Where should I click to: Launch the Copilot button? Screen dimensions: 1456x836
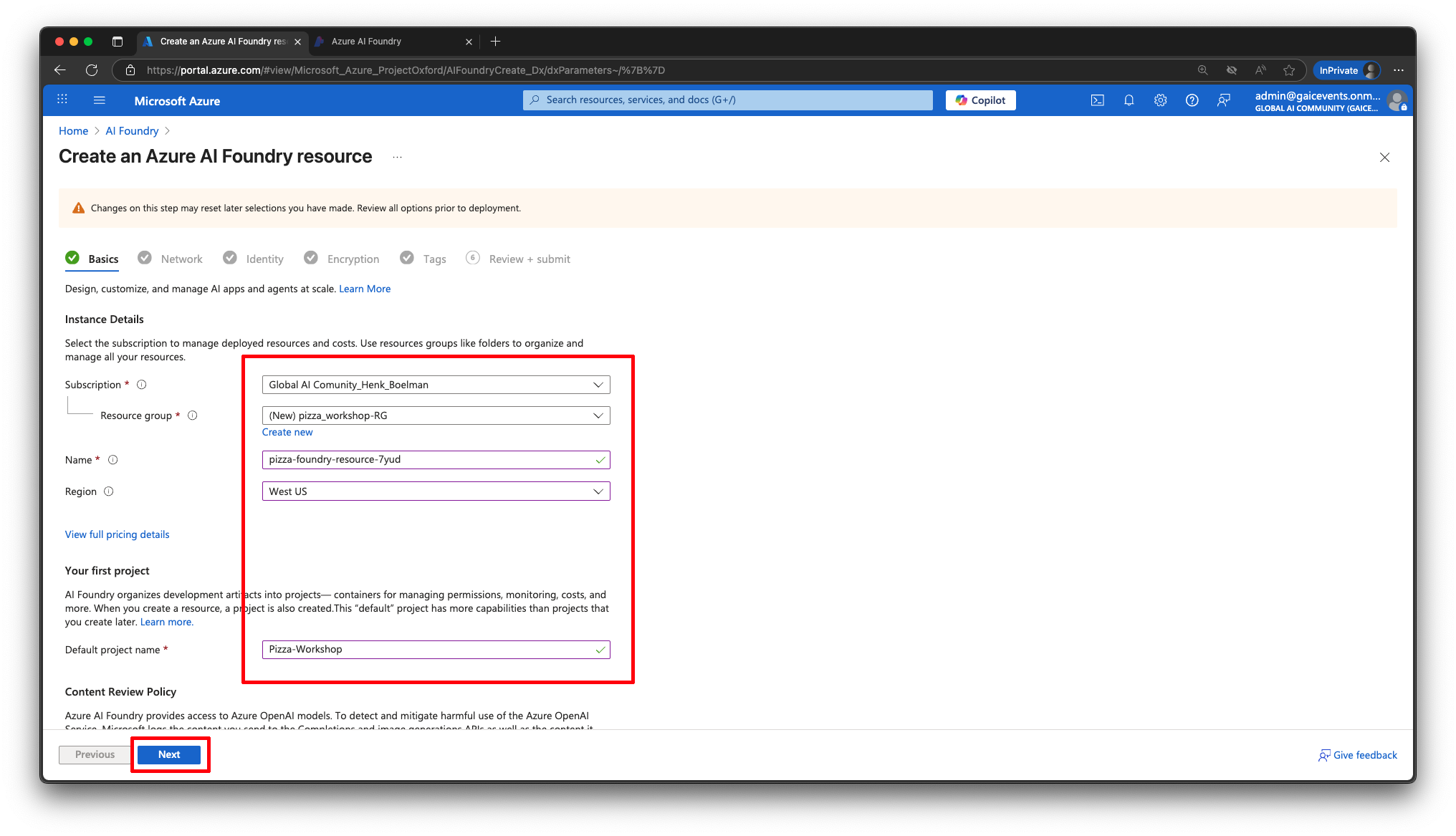tap(980, 100)
